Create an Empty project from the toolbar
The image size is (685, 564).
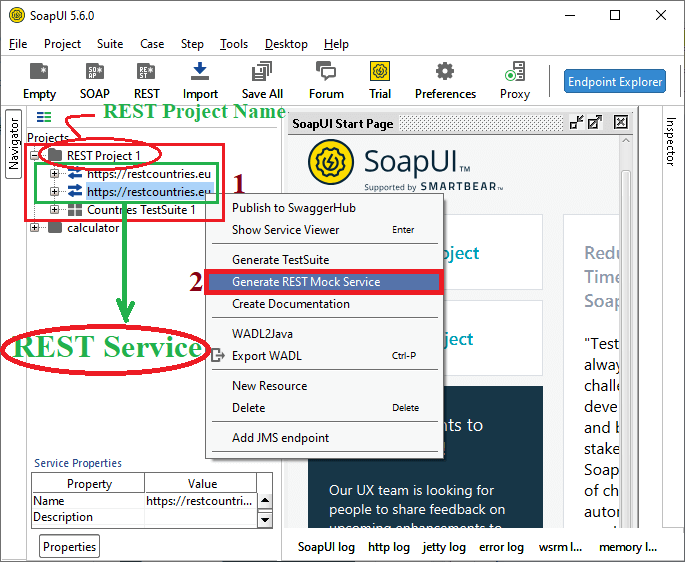point(39,81)
